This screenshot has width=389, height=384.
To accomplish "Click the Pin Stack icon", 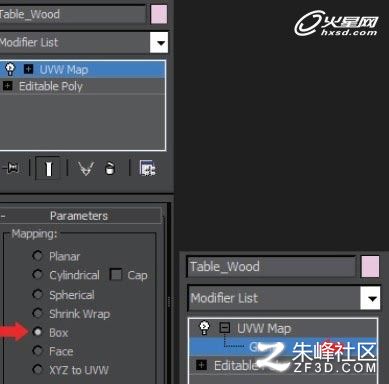I will (12, 168).
